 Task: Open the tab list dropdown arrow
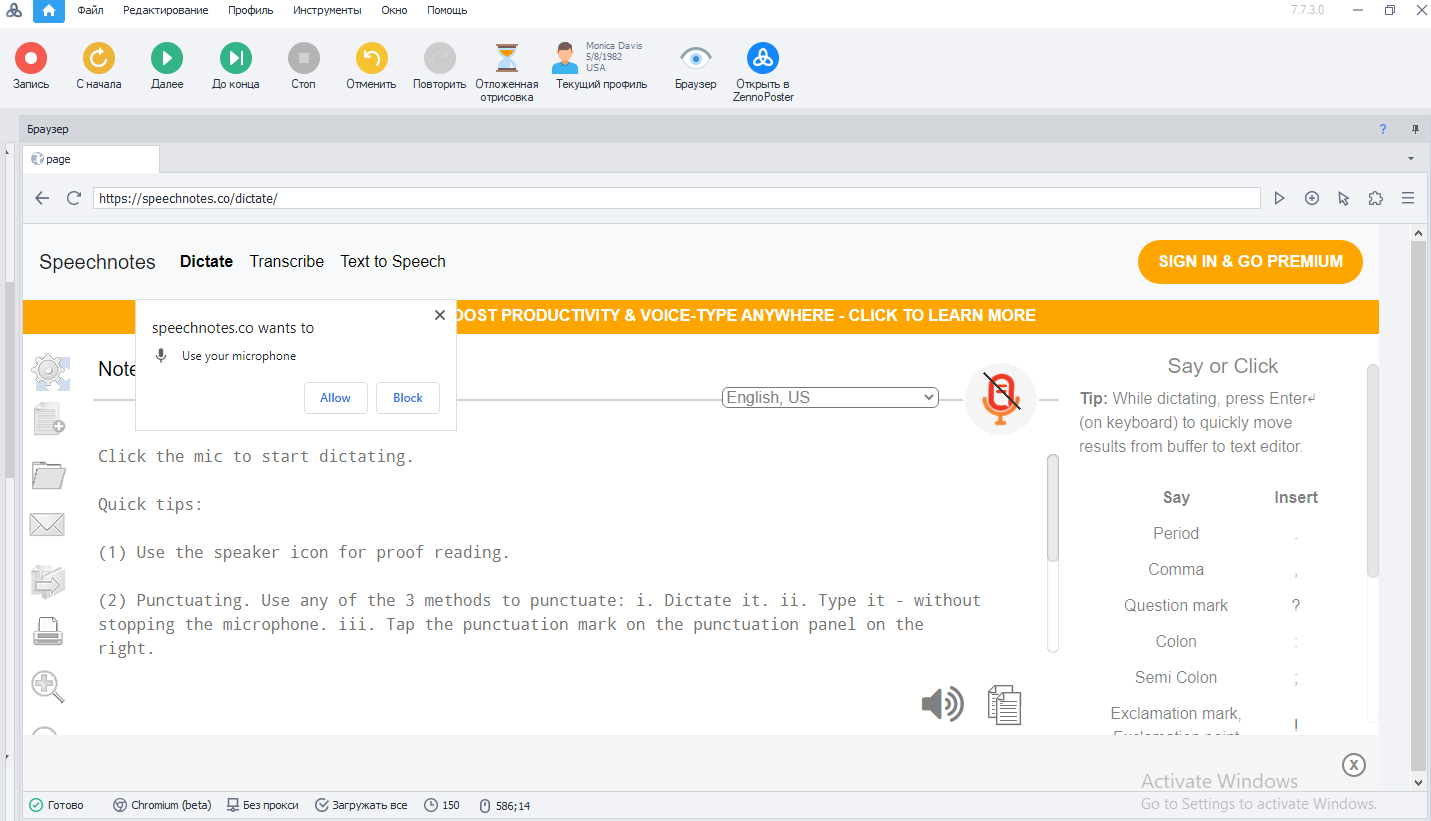click(1411, 159)
